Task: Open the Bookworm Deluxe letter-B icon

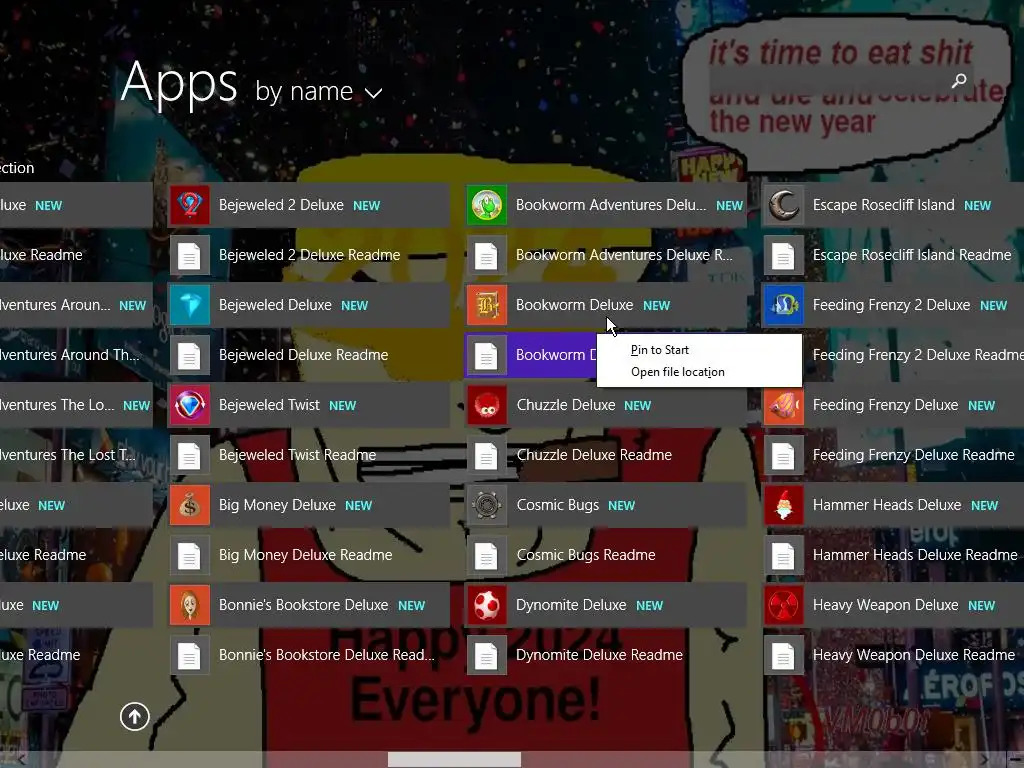Action: click(x=487, y=305)
